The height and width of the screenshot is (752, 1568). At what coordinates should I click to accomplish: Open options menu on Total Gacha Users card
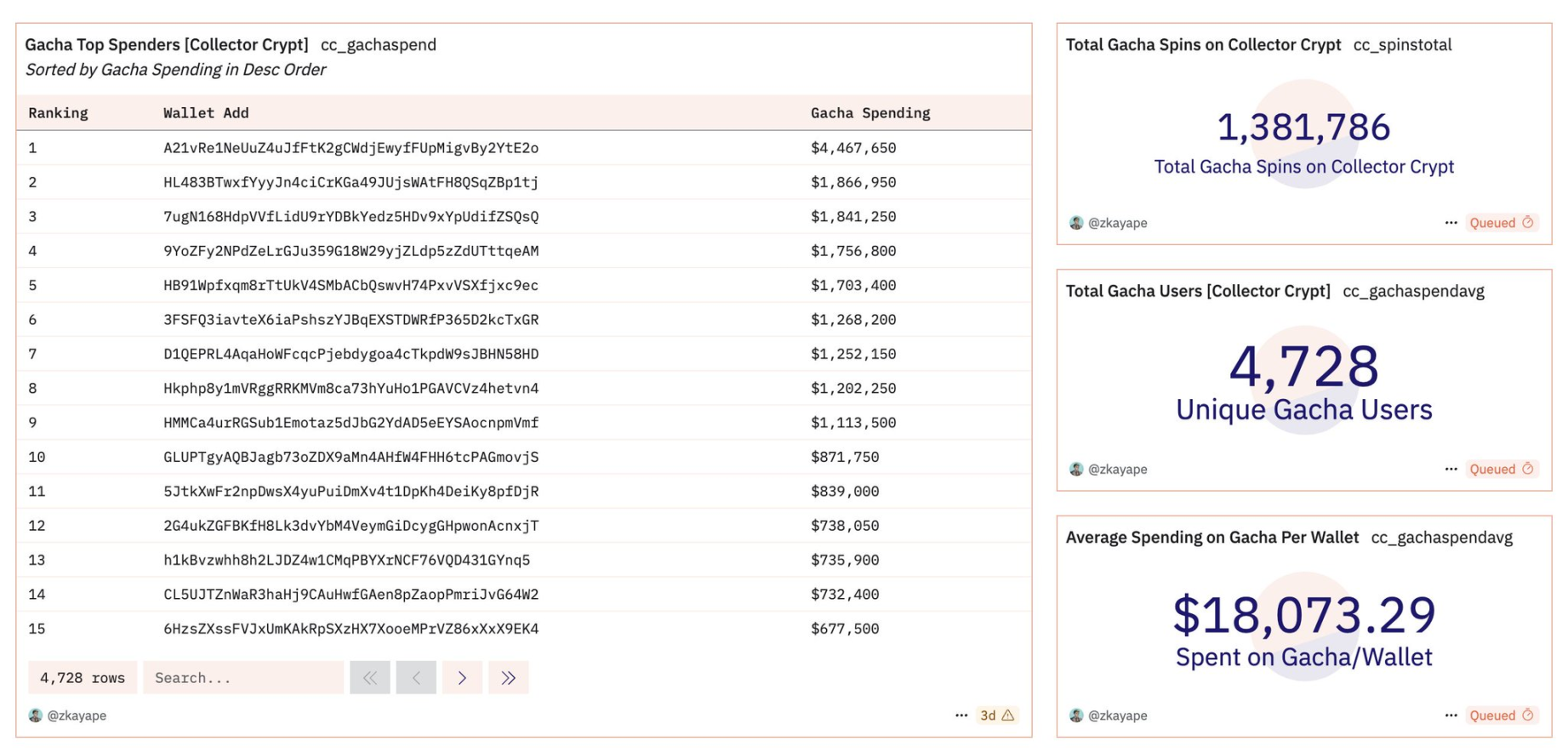[x=1451, y=470]
